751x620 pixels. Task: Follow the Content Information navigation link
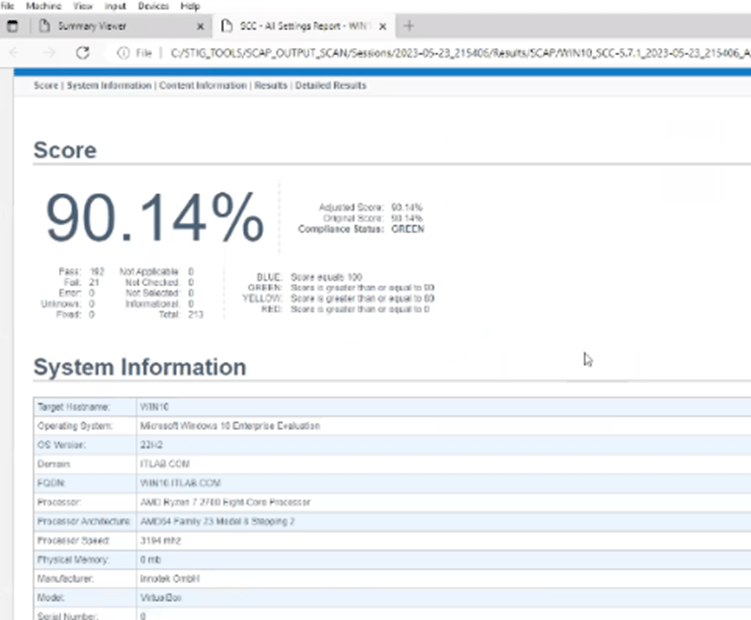pyautogui.click(x=201, y=86)
